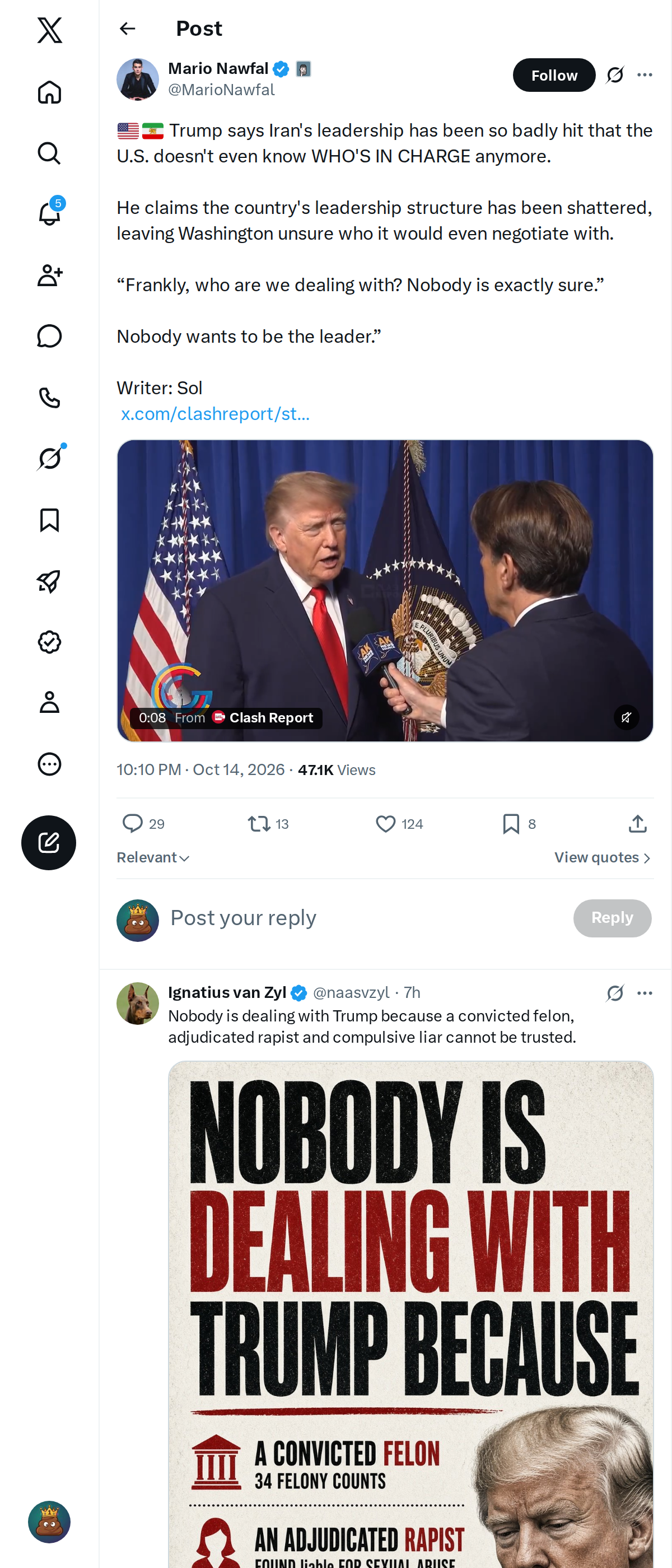672x1568 pixels.
Task: Expand the Relevant replies sort dropdown
Action: [x=153, y=858]
